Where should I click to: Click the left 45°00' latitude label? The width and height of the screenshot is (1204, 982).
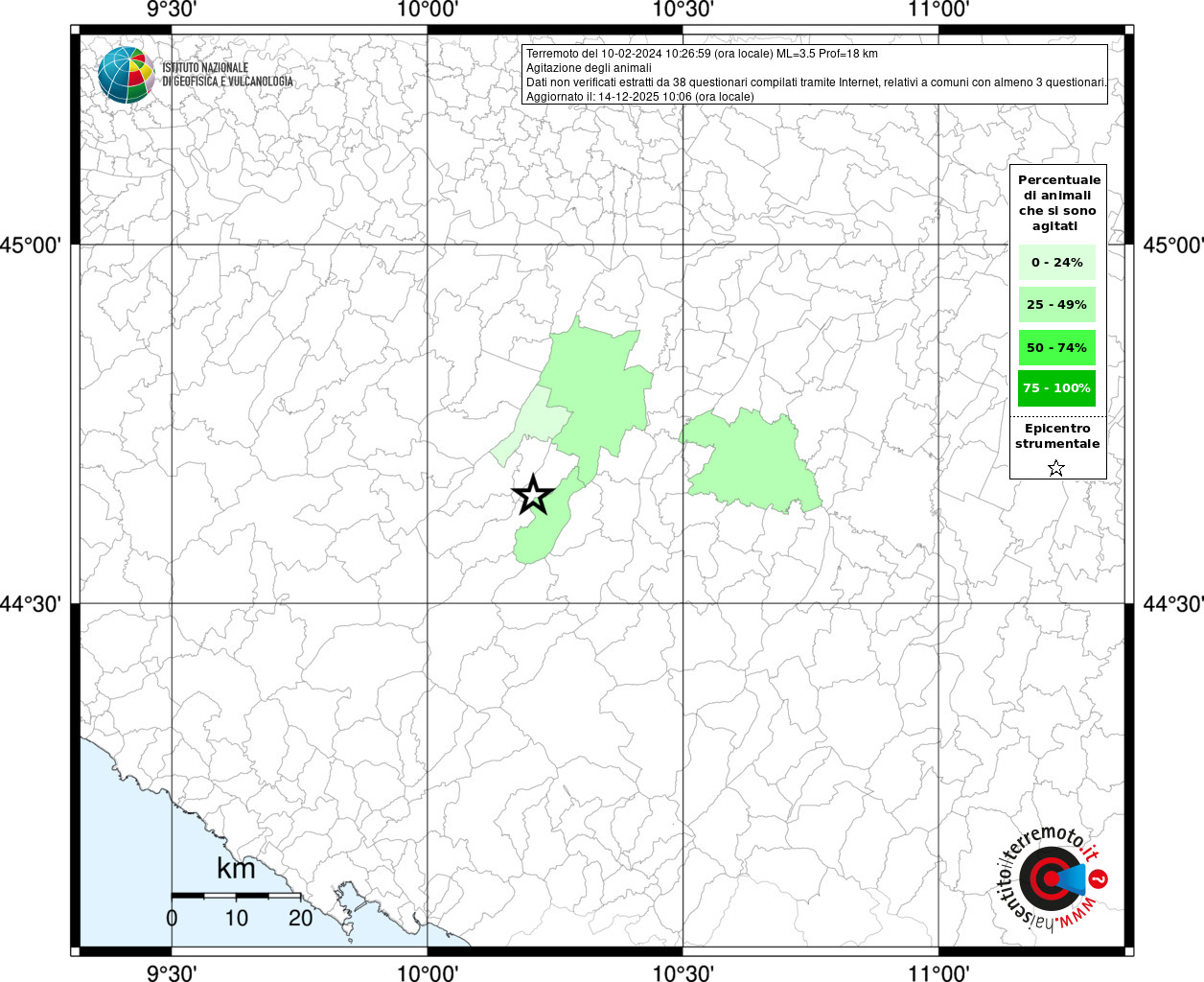point(31,245)
